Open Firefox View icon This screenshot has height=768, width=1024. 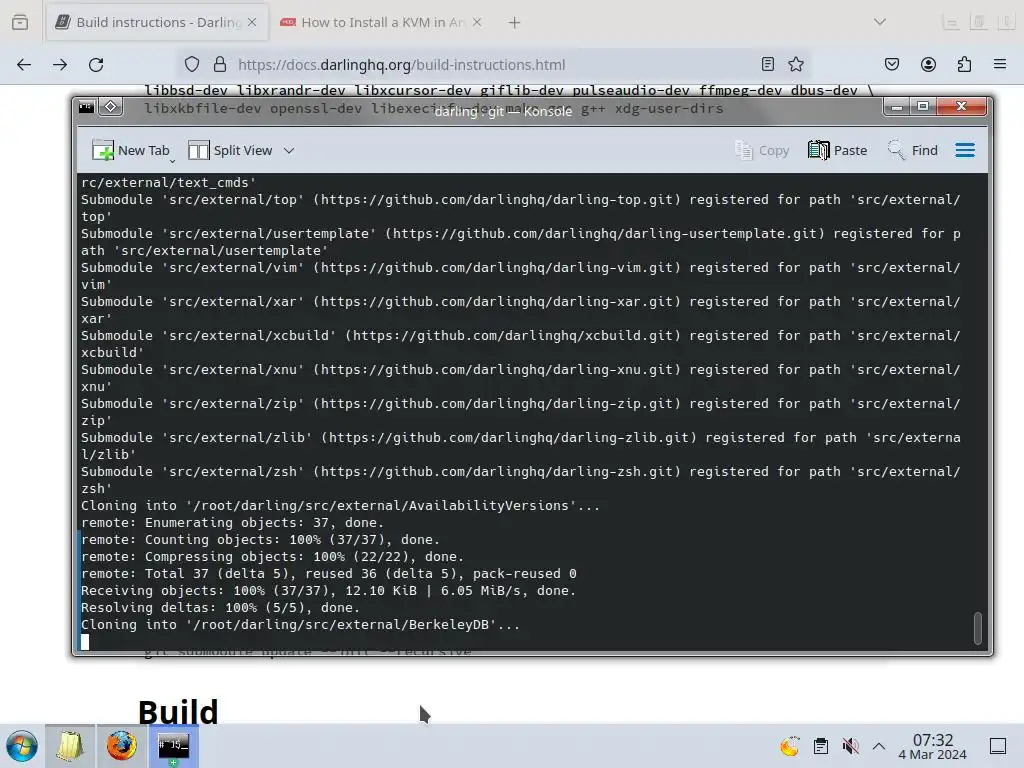[20, 22]
